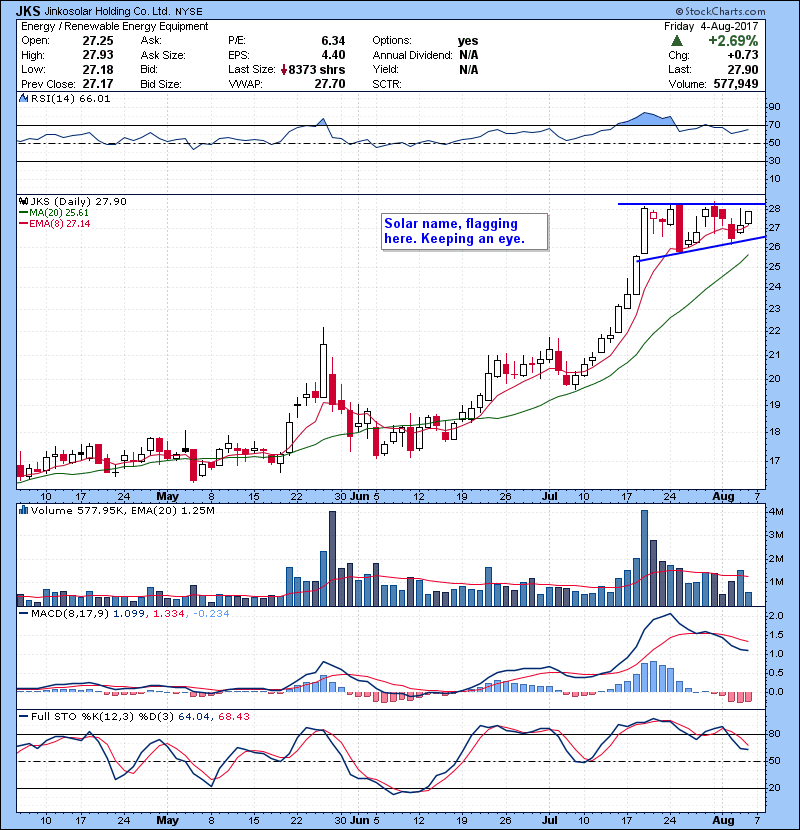Click the stochastic %D value 68.43
Viewport: 800px width, 830px height.
coord(233,717)
